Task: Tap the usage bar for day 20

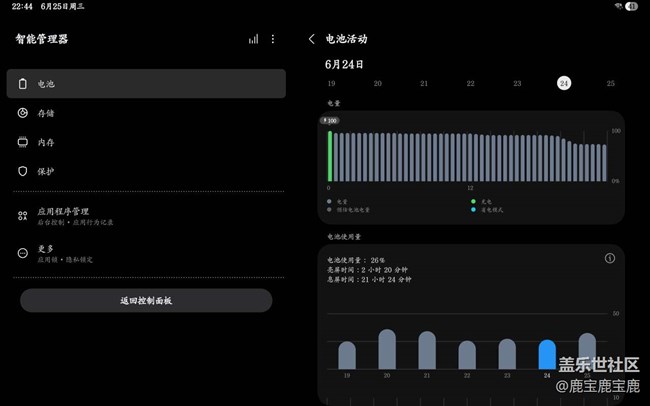Action: [387, 350]
